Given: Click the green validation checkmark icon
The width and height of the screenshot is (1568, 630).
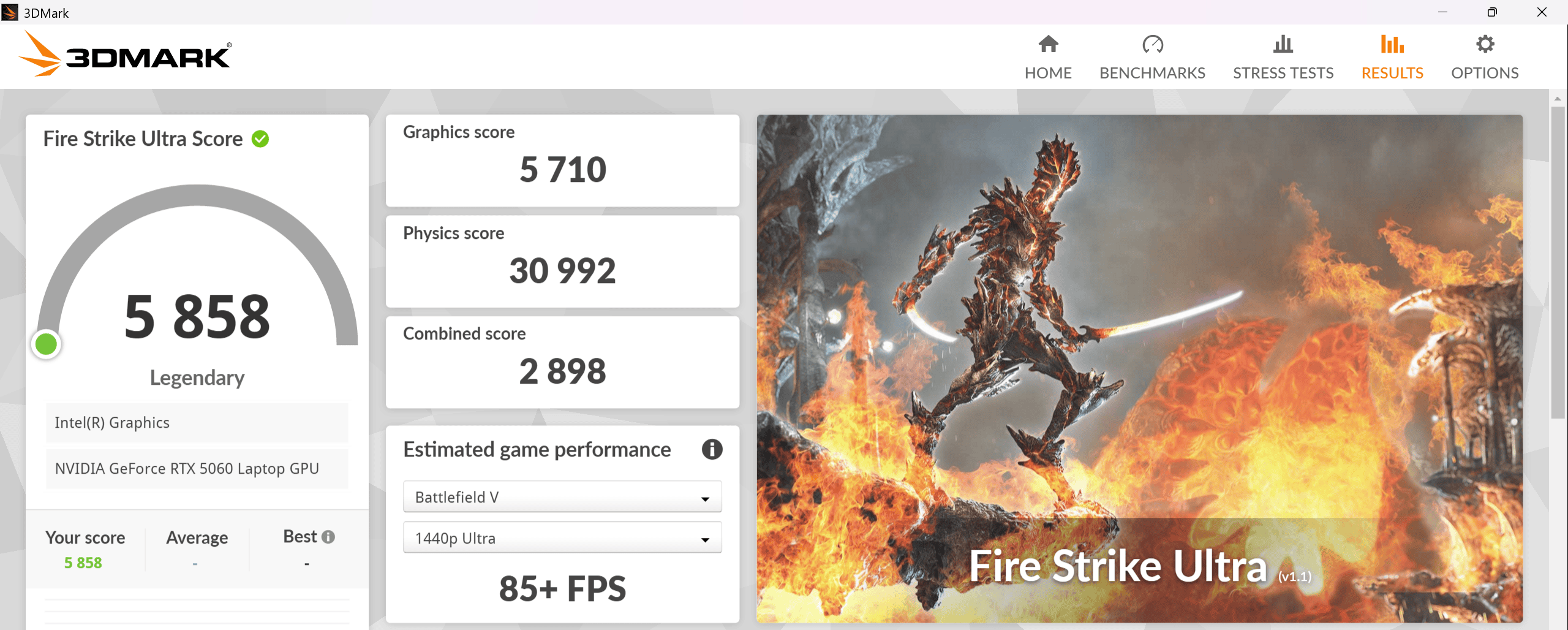Looking at the screenshot, I should [x=260, y=139].
